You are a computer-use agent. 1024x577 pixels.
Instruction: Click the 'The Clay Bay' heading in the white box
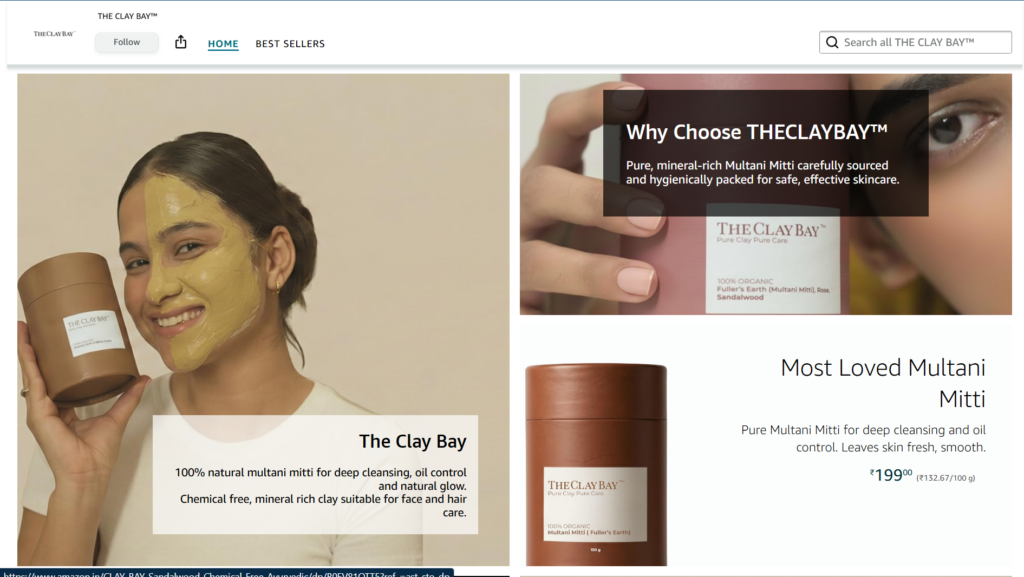click(413, 442)
